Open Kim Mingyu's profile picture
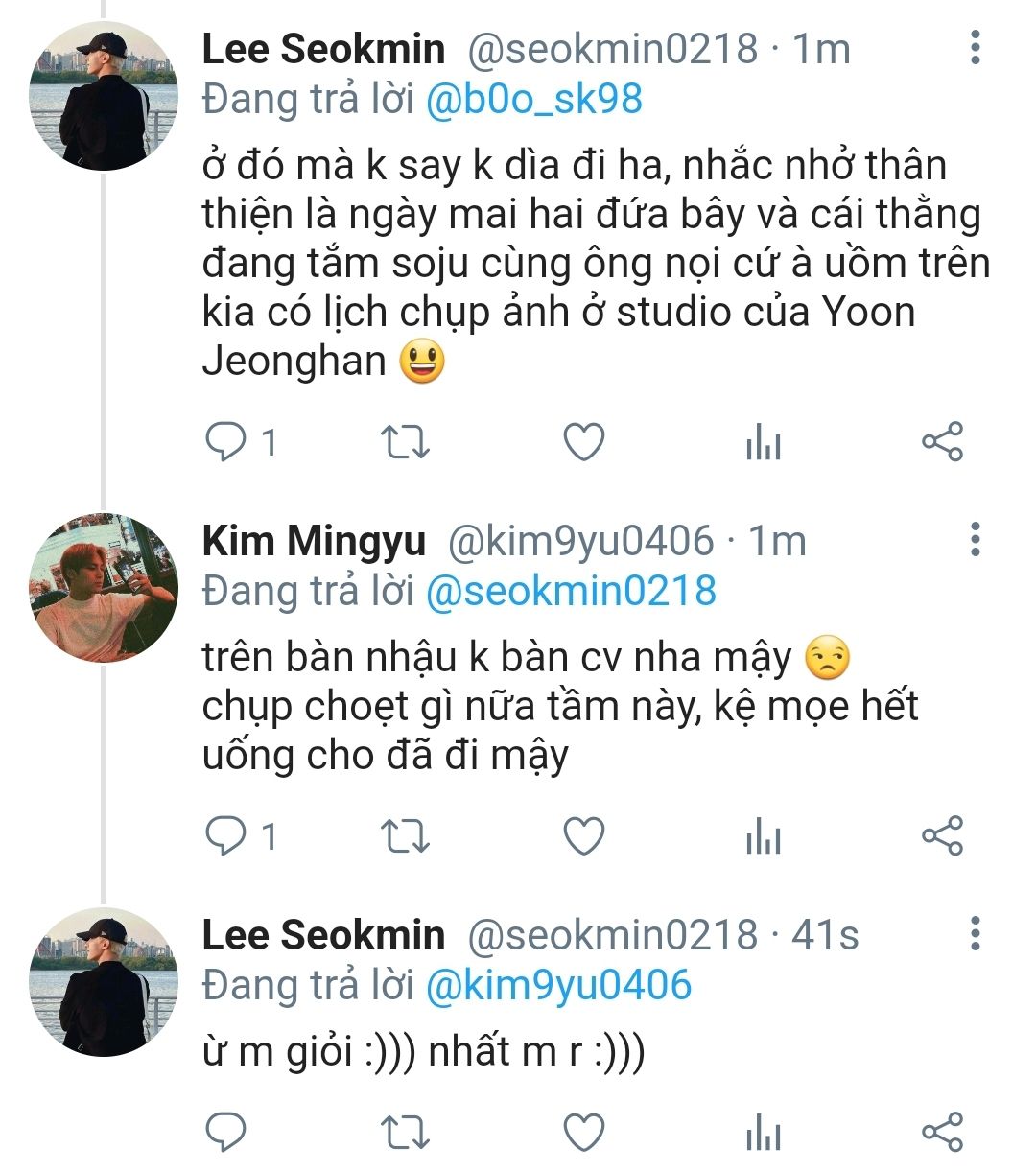This screenshot has width=1036, height=1172. (104, 588)
